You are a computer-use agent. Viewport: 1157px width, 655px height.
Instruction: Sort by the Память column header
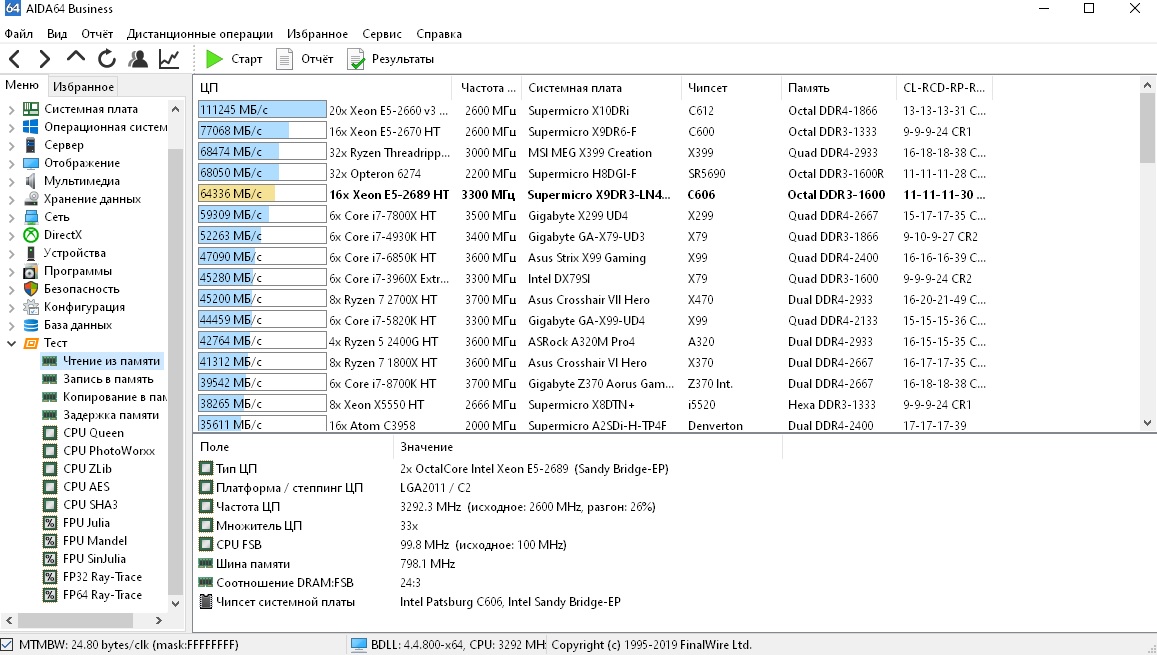coord(837,88)
